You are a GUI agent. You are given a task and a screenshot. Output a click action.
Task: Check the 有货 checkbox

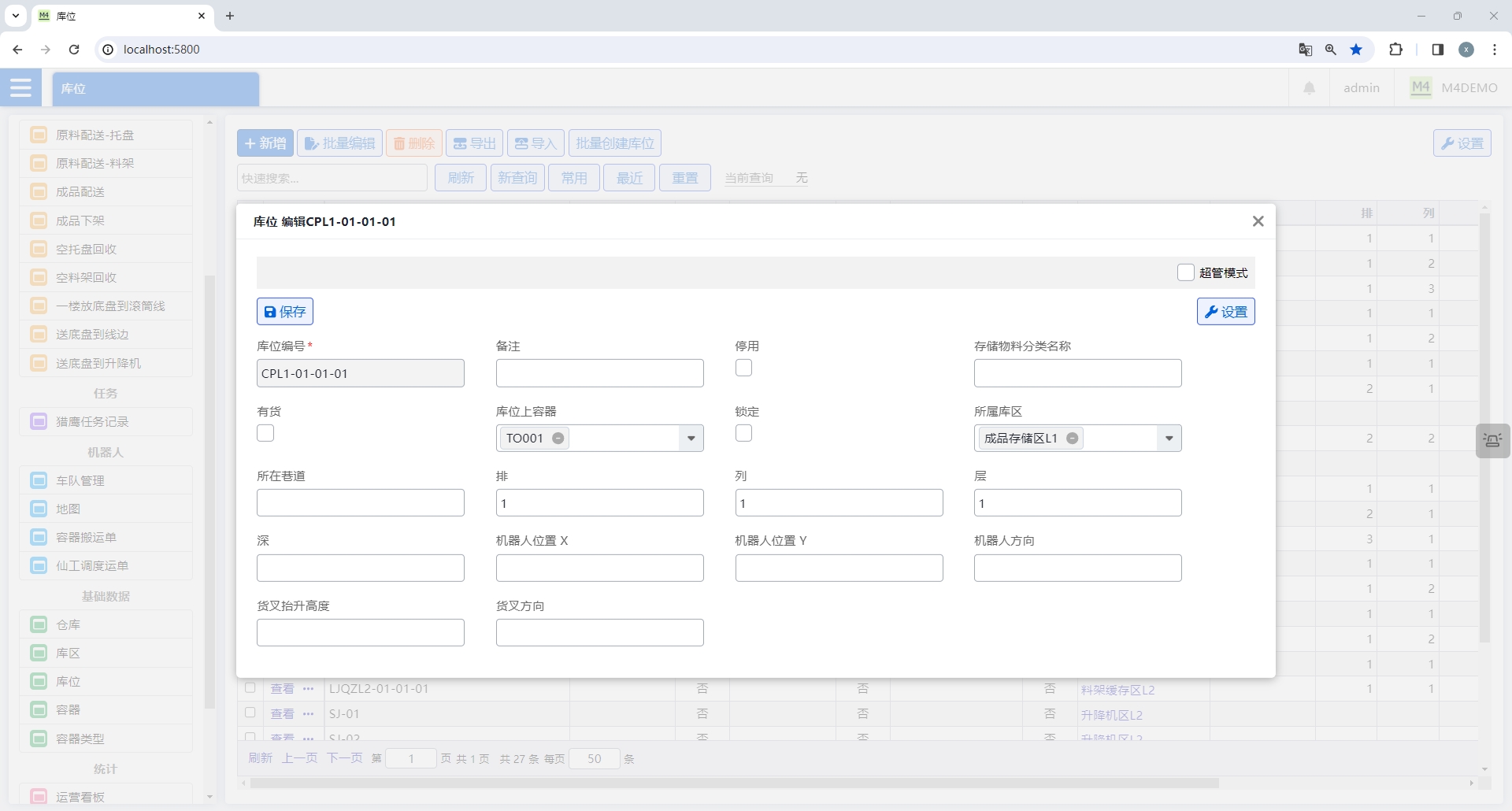[265, 433]
